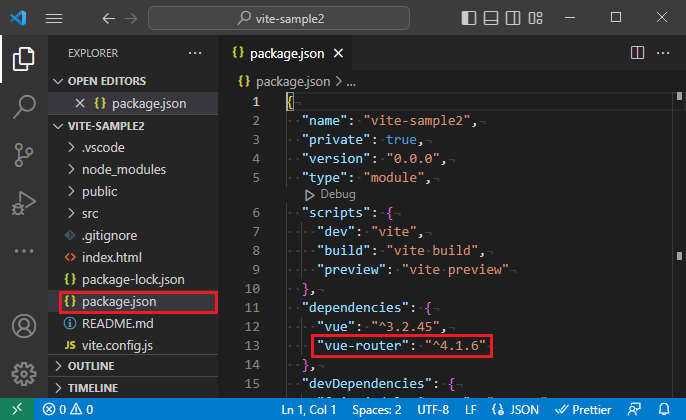
Task: Collapse the VITE-SAMPLE2 folder section
Action: [133, 126]
